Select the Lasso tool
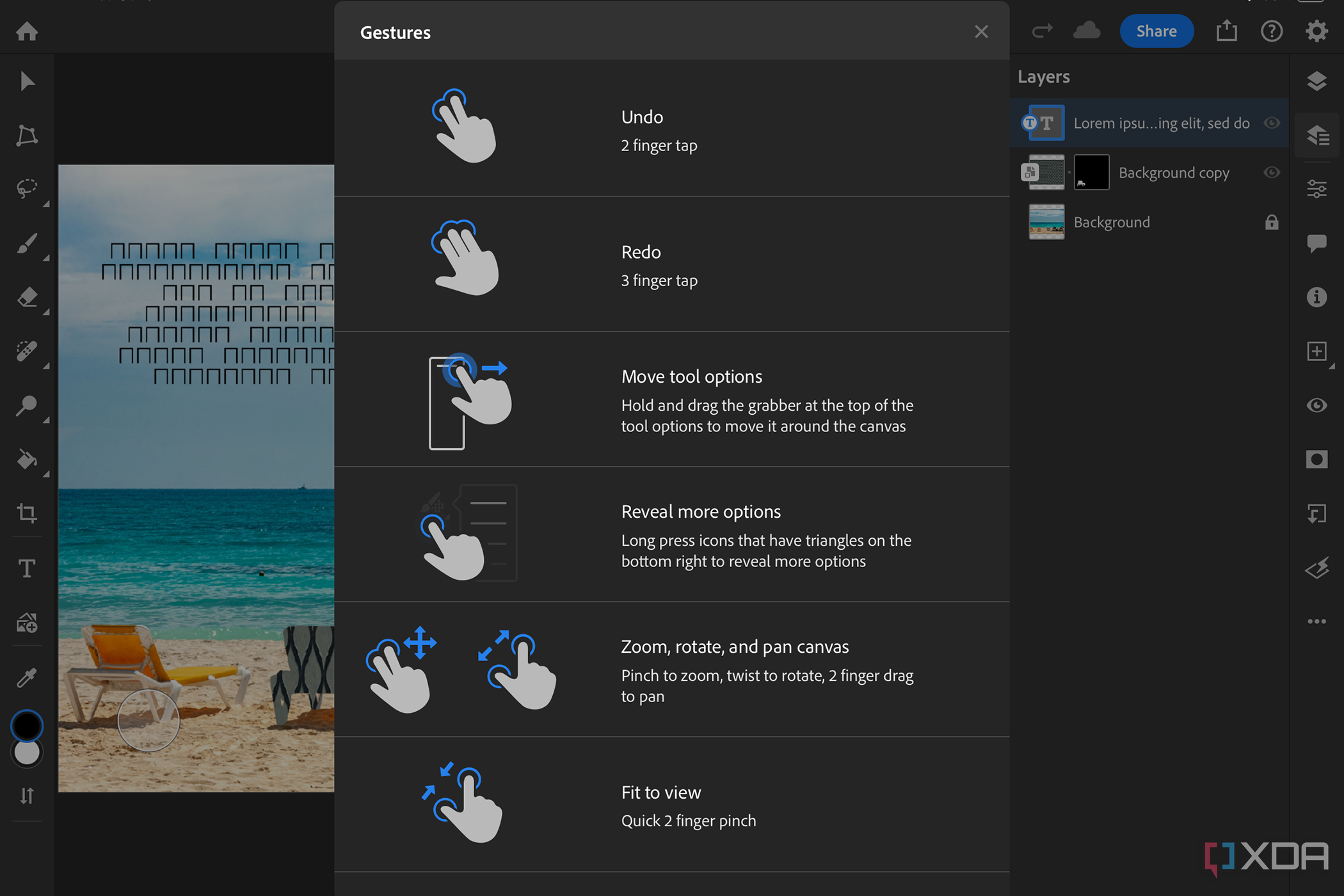Viewport: 1344px width, 896px height. tap(27, 189)
